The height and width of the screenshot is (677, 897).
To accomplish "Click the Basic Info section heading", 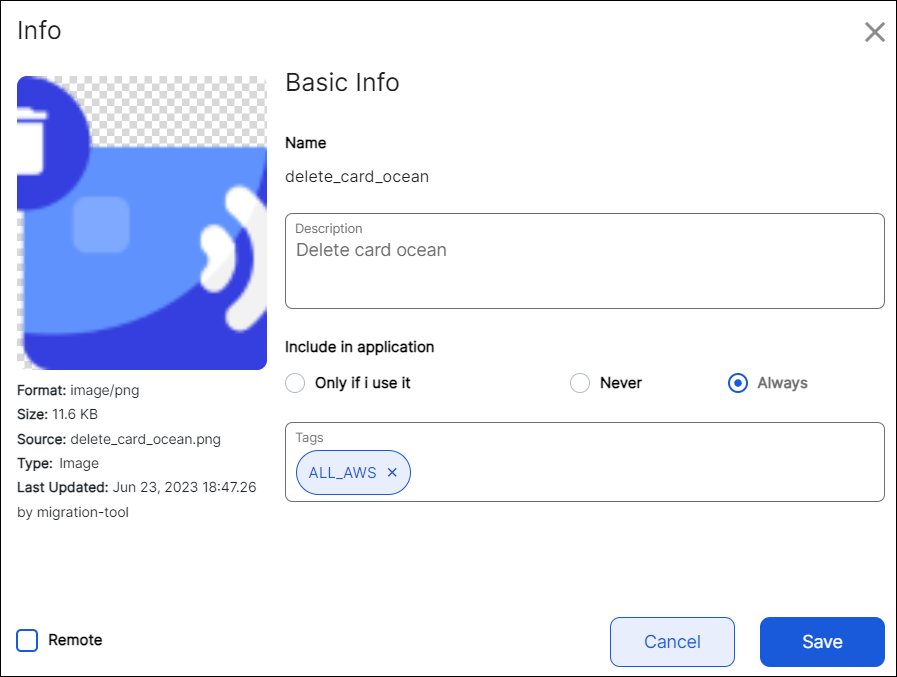I will coord(342,83).
